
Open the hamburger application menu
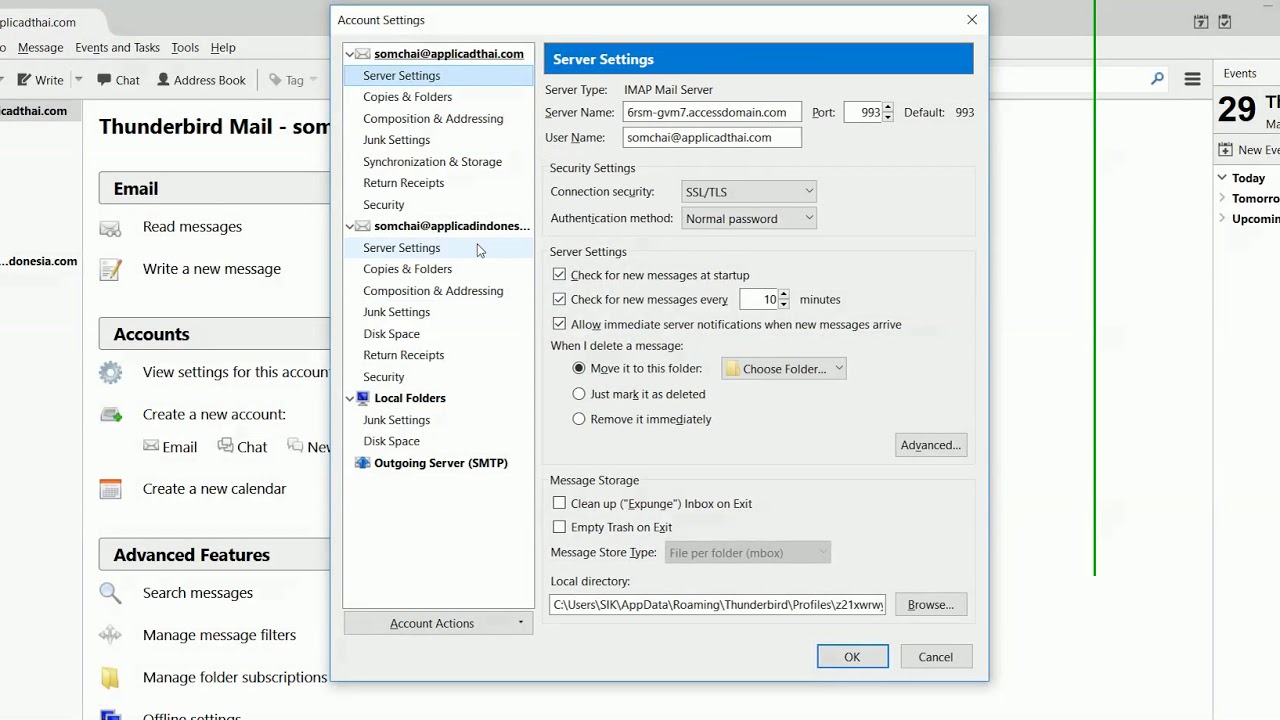pyautogui.click(x=1192, y=79)
